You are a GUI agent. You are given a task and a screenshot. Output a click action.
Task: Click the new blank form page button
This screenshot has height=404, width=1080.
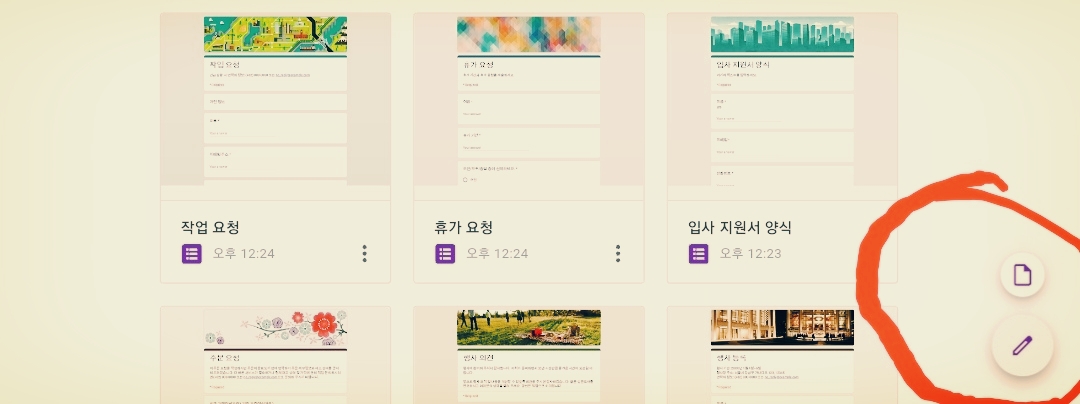pyautogui.click(x=1023, y=275)
